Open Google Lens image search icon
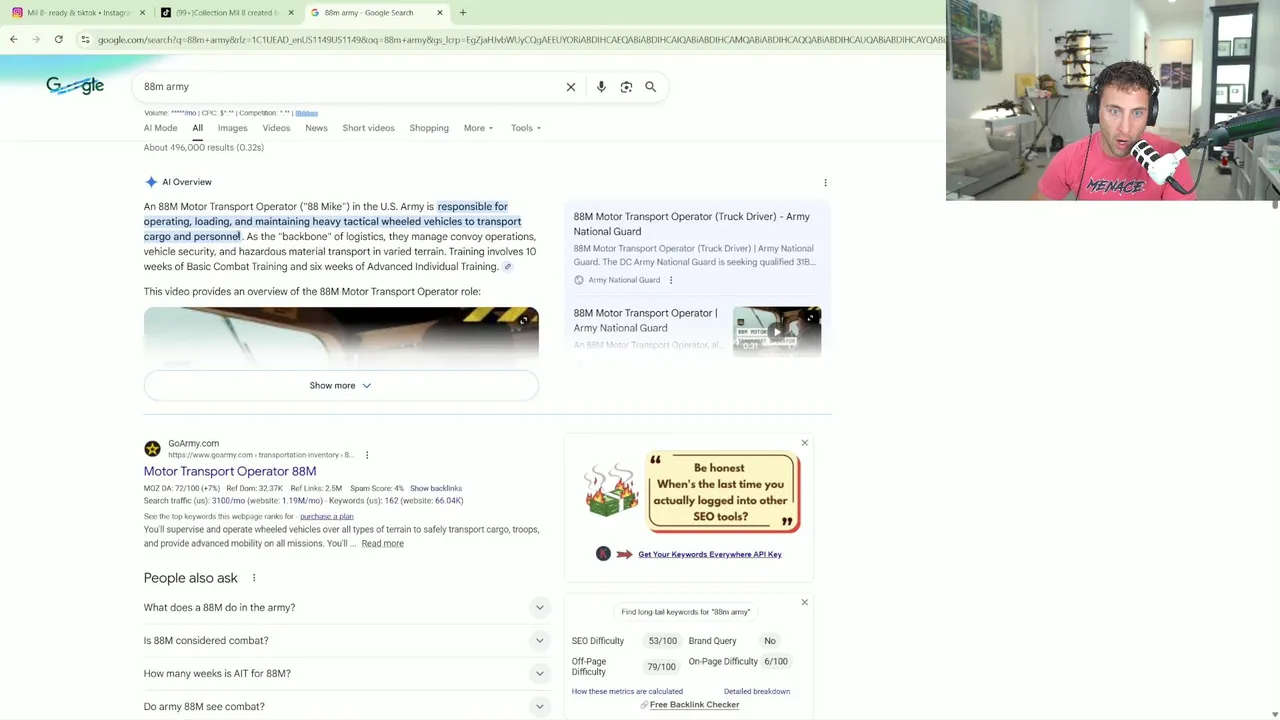 (626, 87)
